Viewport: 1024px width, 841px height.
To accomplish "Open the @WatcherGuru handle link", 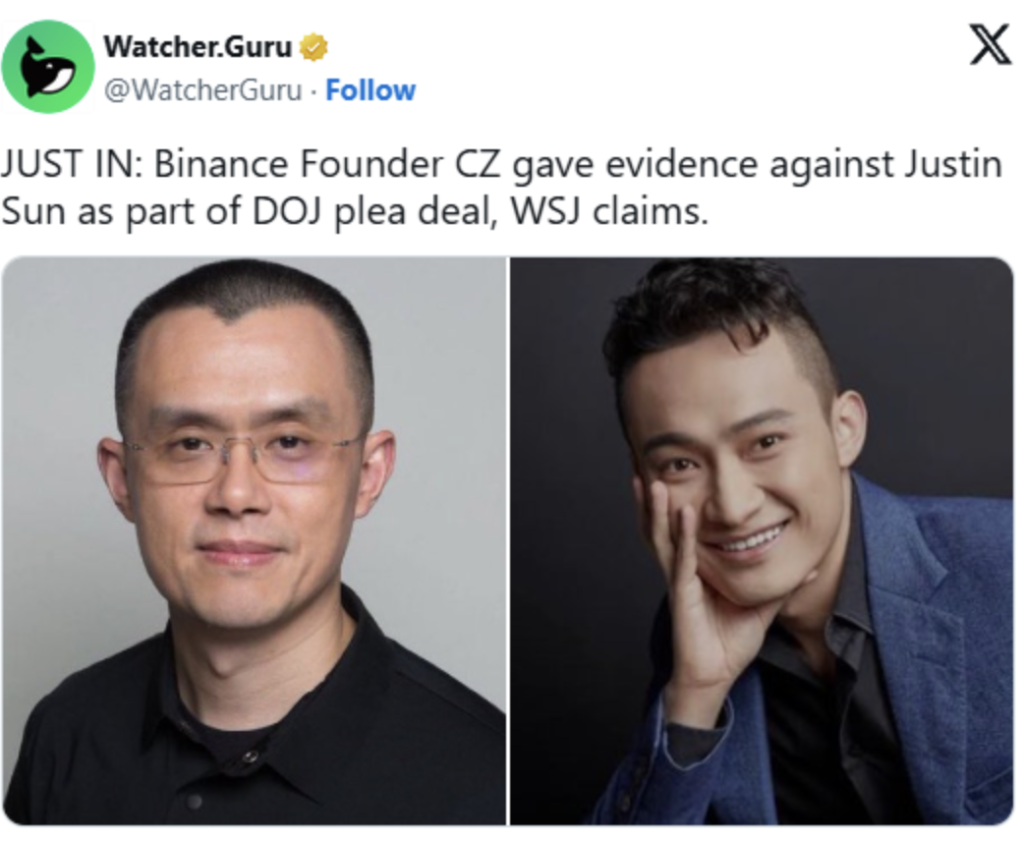I will coord(203,90).
